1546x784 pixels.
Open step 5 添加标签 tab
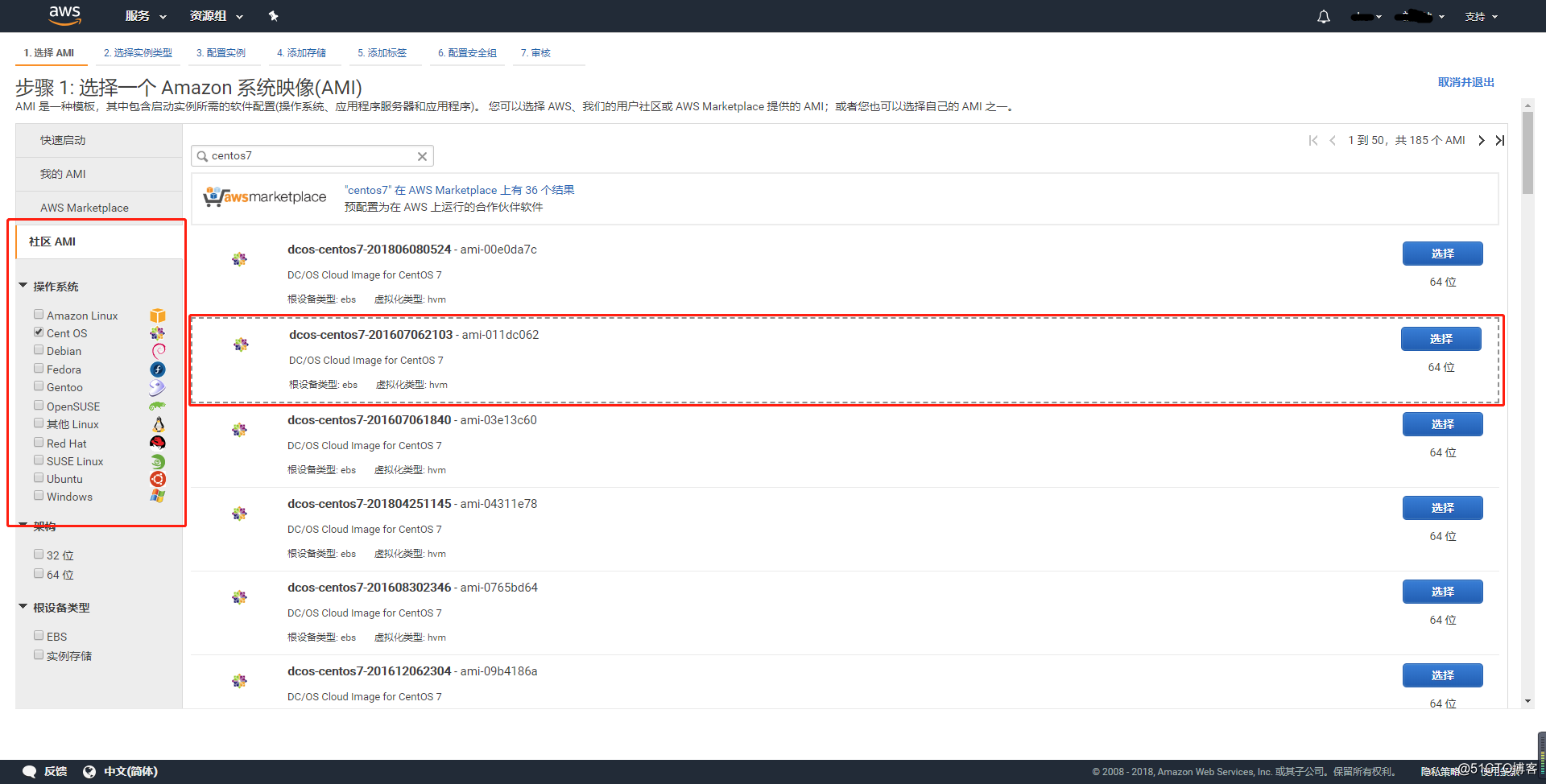pos(382,53)
